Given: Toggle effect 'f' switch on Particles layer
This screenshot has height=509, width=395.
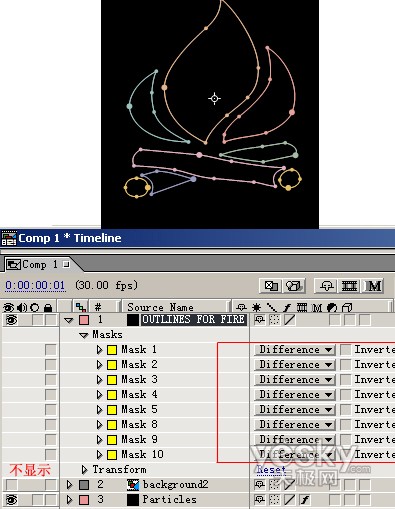Looking at the screenshot, I should 304,499.
